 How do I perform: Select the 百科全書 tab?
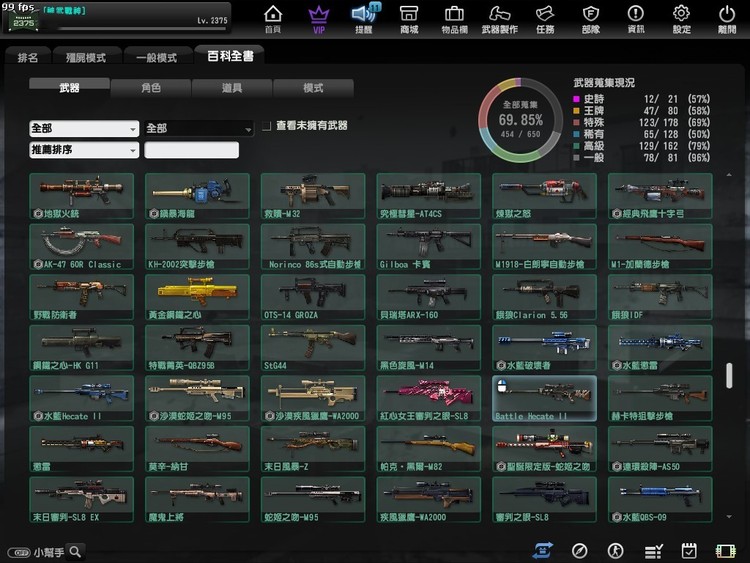(230, 55)
